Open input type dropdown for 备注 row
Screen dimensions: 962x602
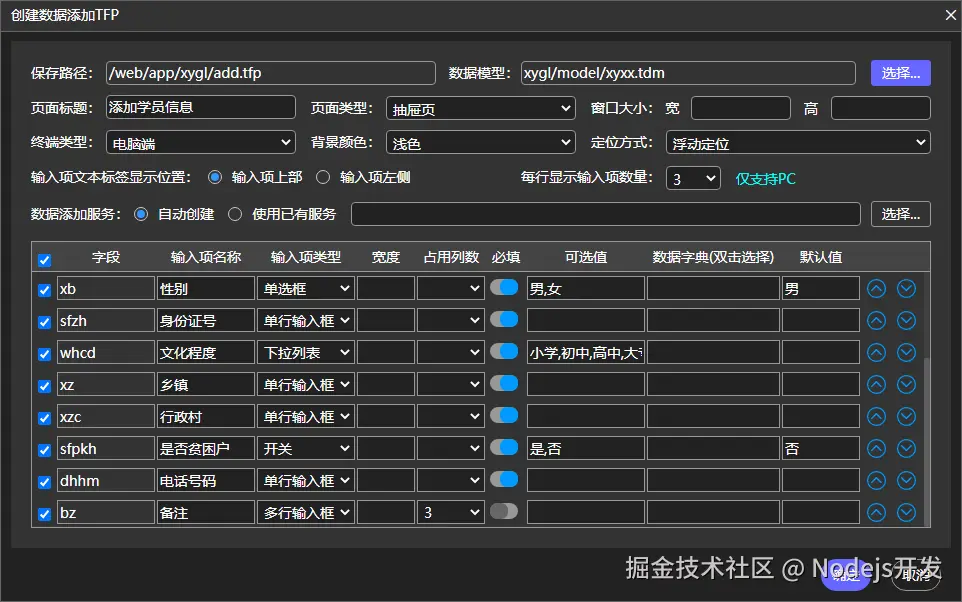click(x=306, y=512)
